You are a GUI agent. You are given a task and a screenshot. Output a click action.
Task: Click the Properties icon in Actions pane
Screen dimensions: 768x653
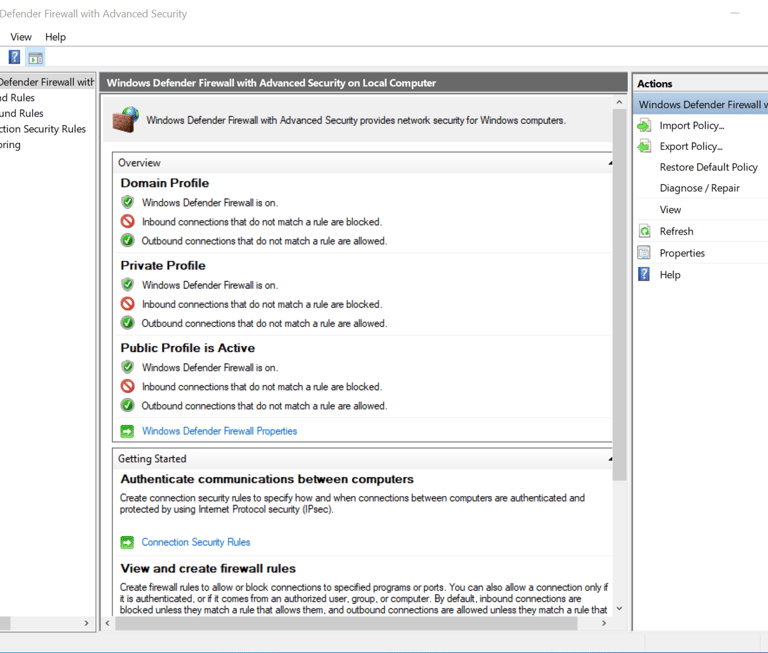(x=644, y=253)
